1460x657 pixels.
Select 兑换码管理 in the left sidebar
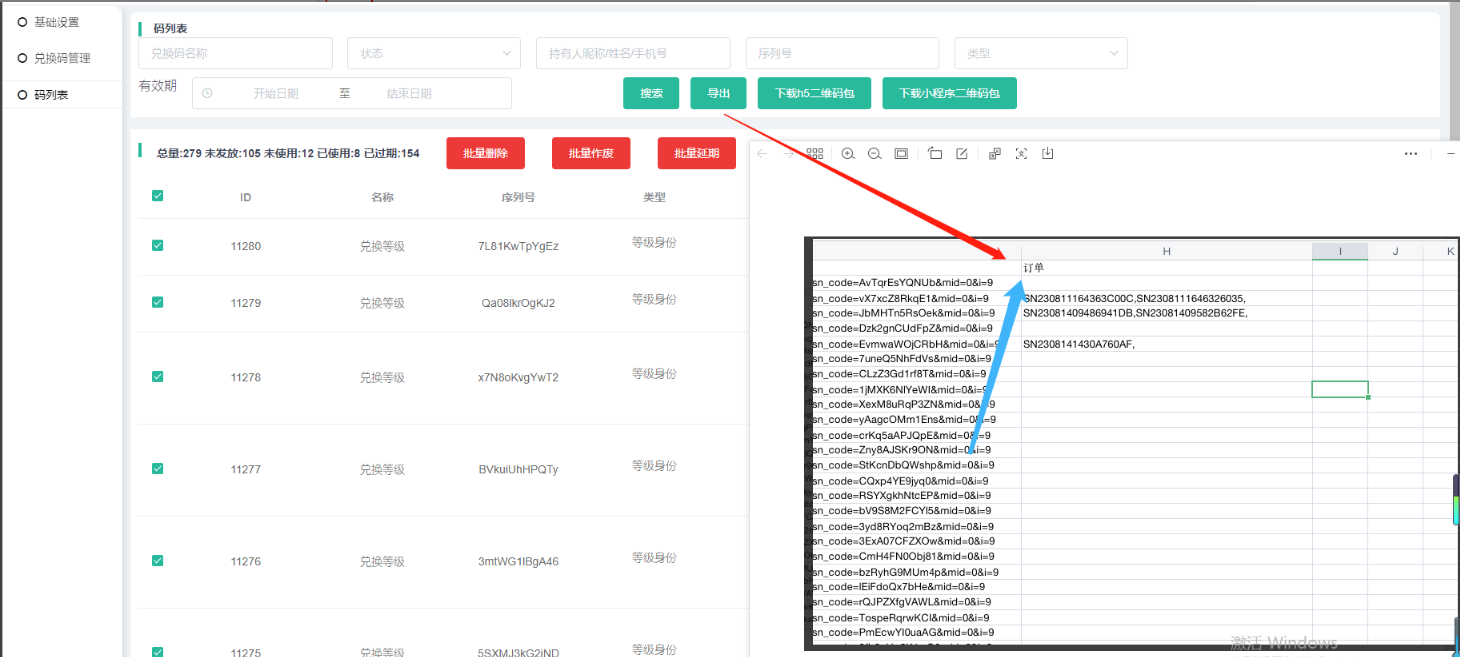(x=62, y=59)
